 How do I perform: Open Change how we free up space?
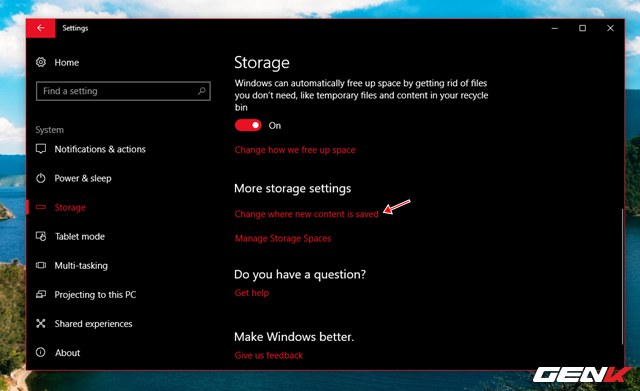(x=295, y=150)
